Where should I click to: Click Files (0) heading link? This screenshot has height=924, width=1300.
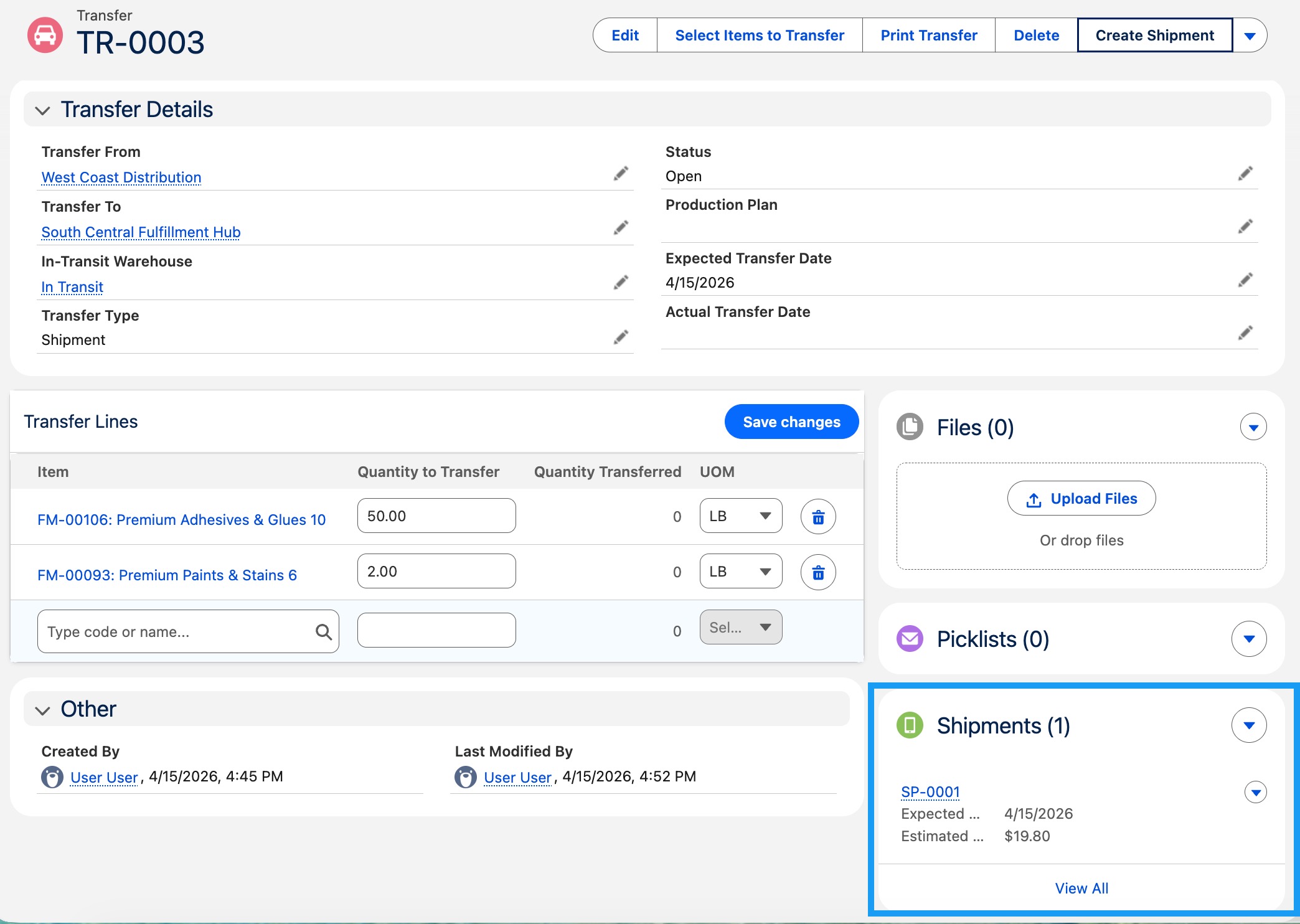point(975,428)
